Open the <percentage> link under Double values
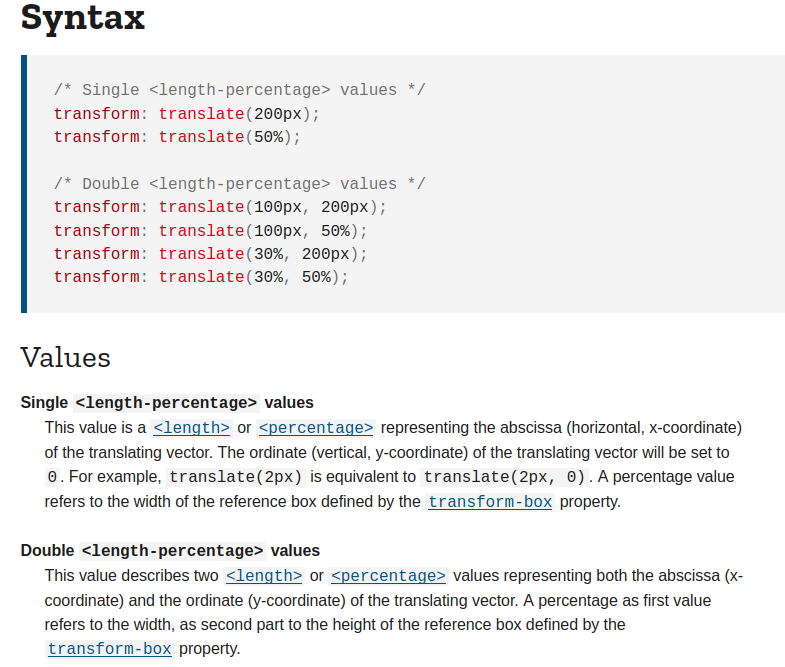Screen dimensions: 785x667 point(388,576)
